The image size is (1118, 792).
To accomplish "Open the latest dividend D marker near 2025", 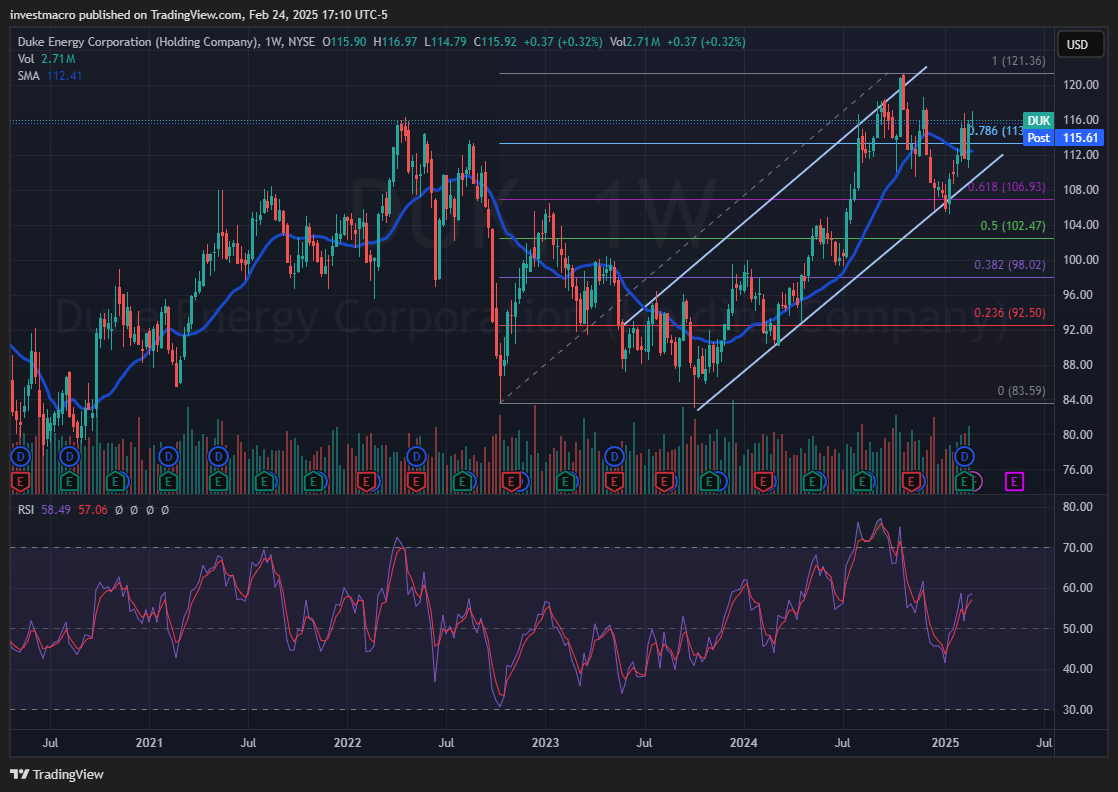I will pos(965,456).
